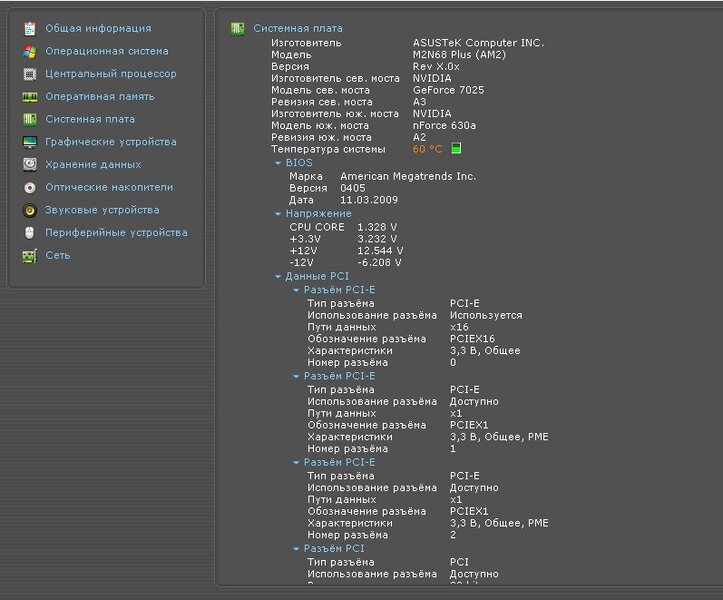Click the Системная плата heading in main panel
Screen dimensions: 723x600
tap(298, 29)
